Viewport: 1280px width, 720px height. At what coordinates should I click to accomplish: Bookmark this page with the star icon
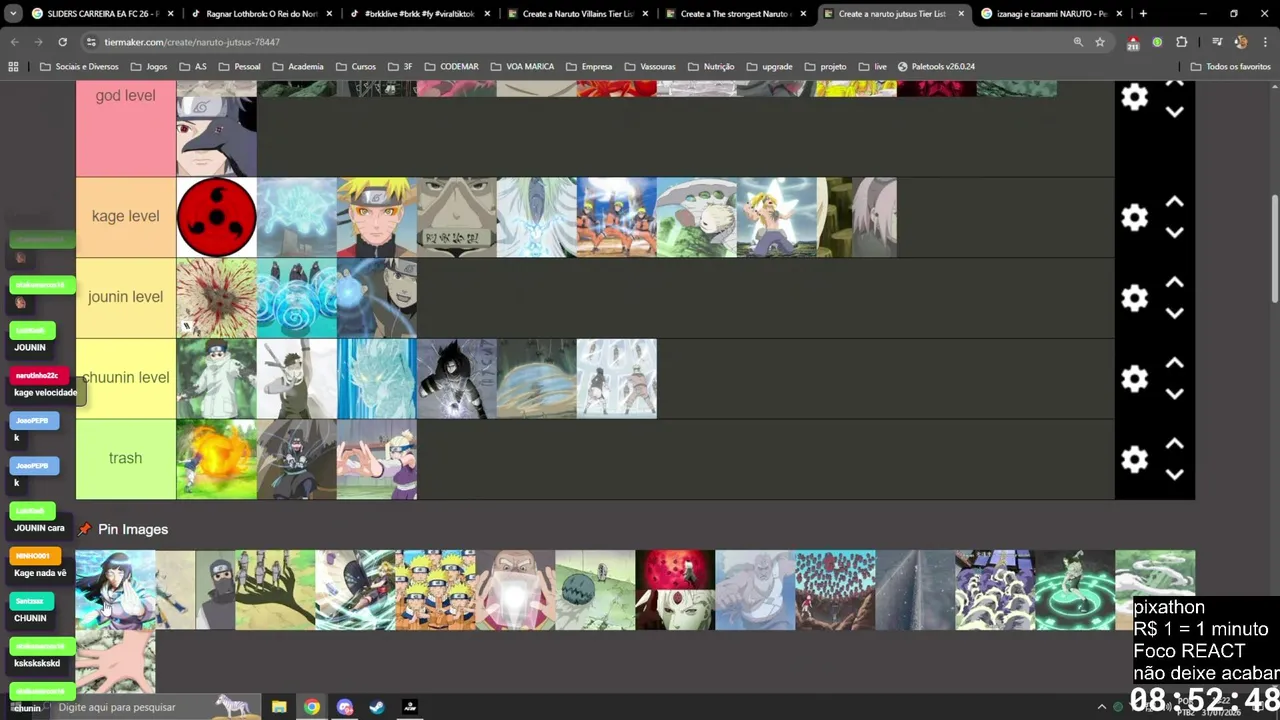1100,42
